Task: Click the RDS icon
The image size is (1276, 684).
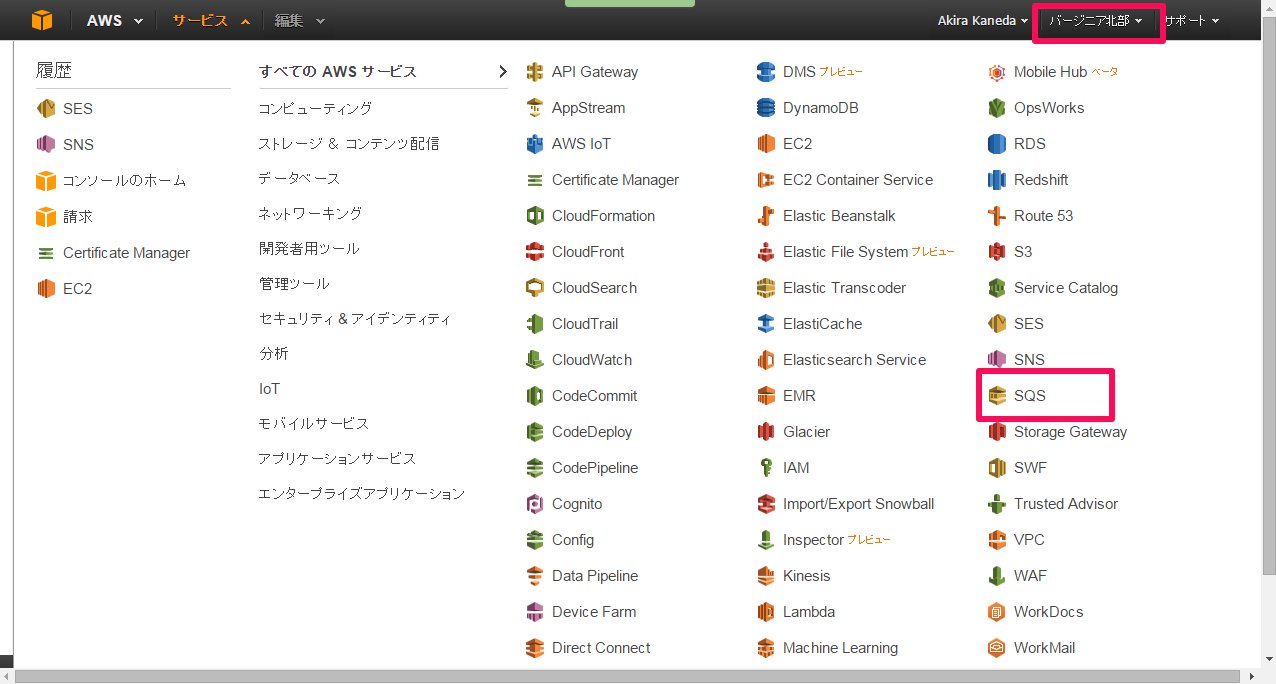Action: tap(997, 144)
